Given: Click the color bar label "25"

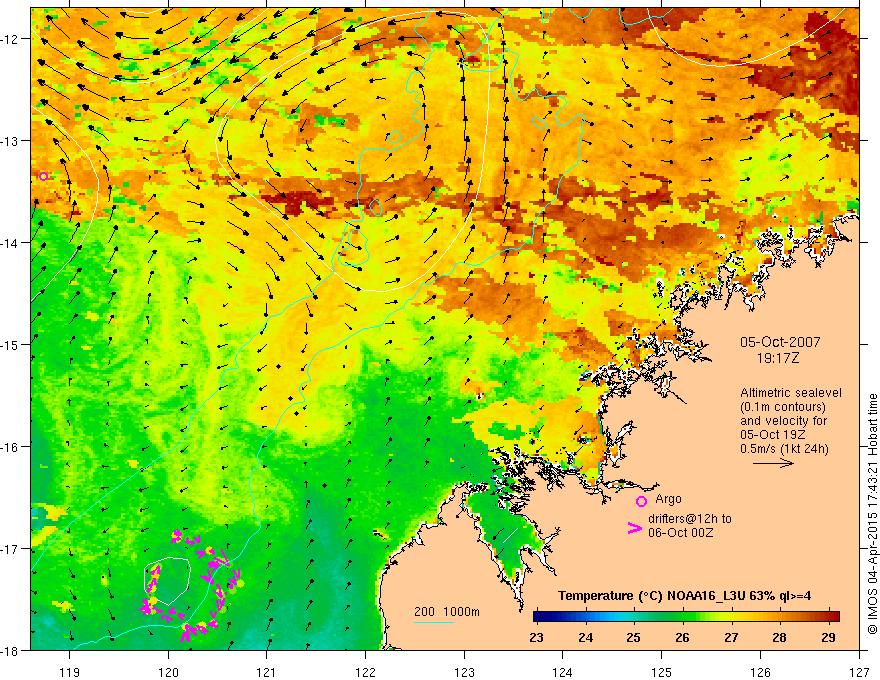Looking at the screenshot, I should coord(634,637).
